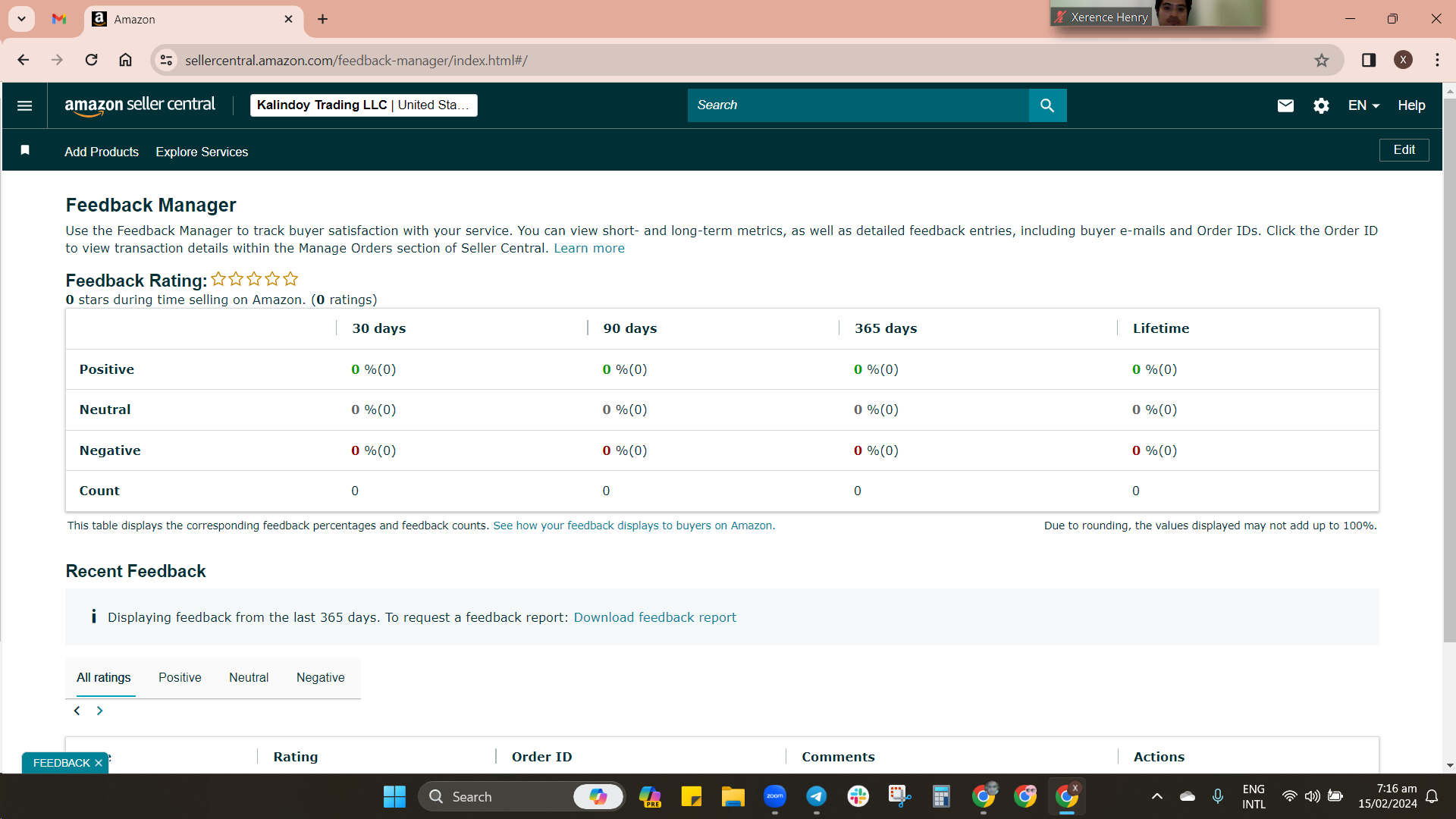
Task: Open Sticky Notes from the taskbar
Action: click(x=691, y=796)
